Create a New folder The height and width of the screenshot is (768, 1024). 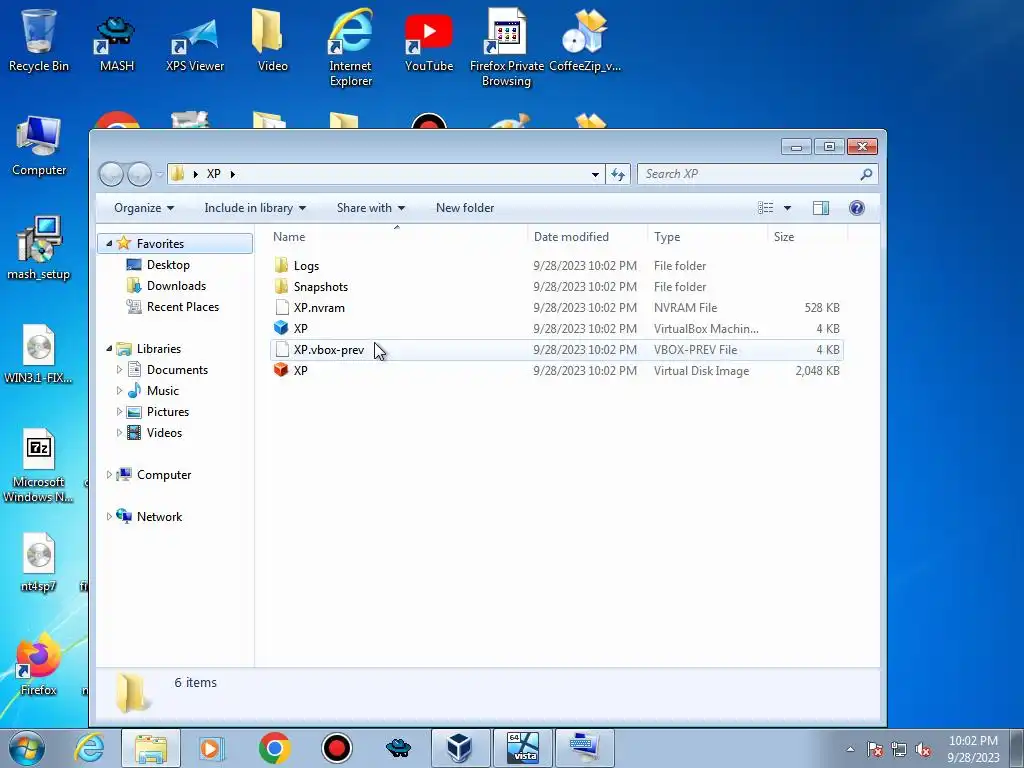pos(465,208)
